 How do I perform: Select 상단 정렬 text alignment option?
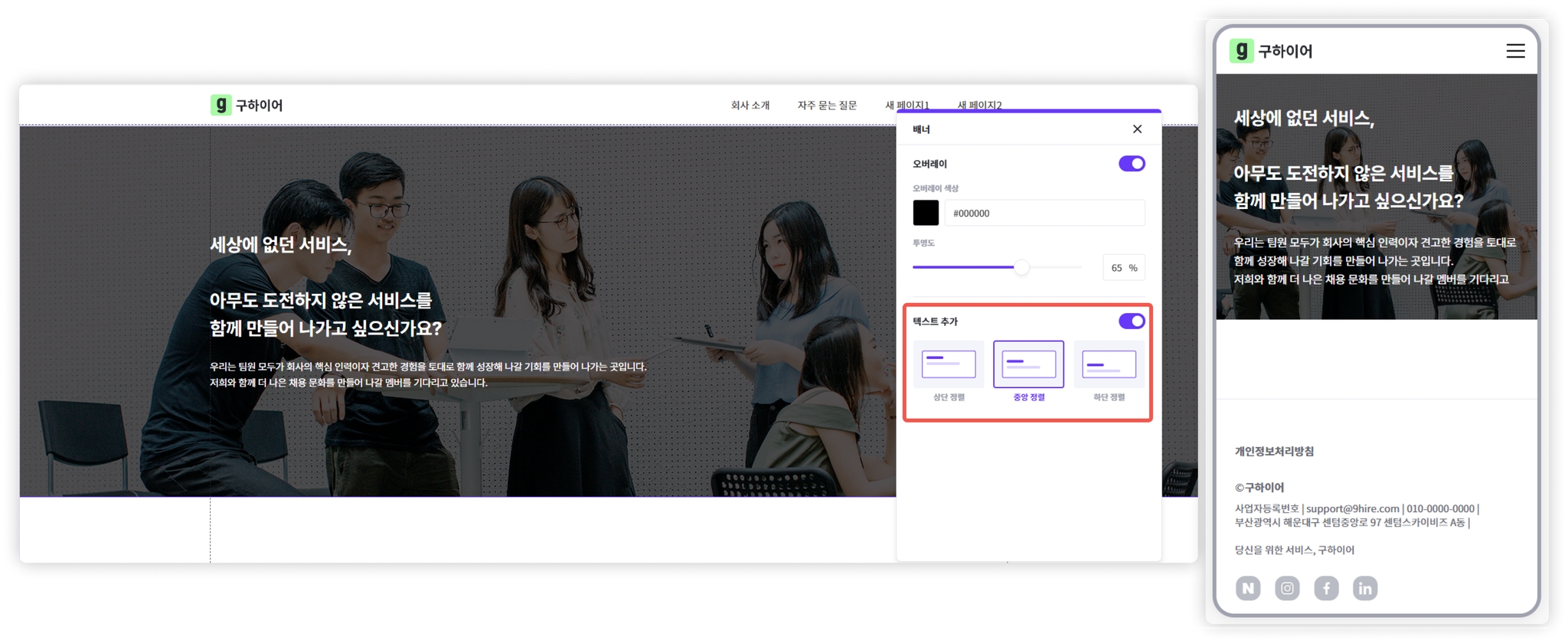pyautogui.click(x=949, y=372)
